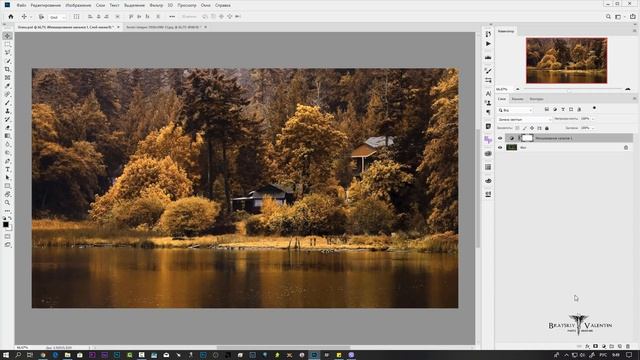Toggle adjustment layer filter in Layers panel

point(555,109)
